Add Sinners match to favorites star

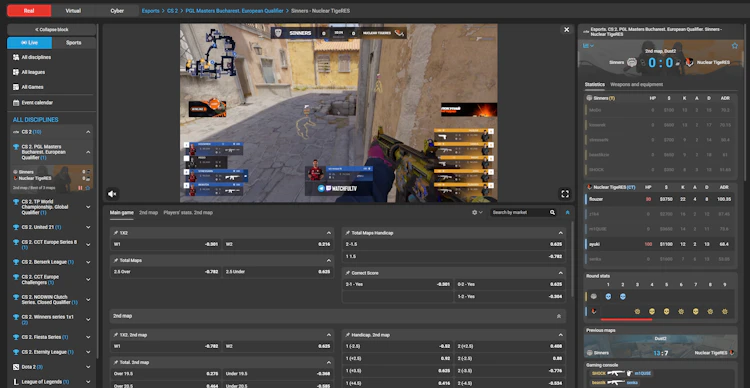tap(735, 46)
